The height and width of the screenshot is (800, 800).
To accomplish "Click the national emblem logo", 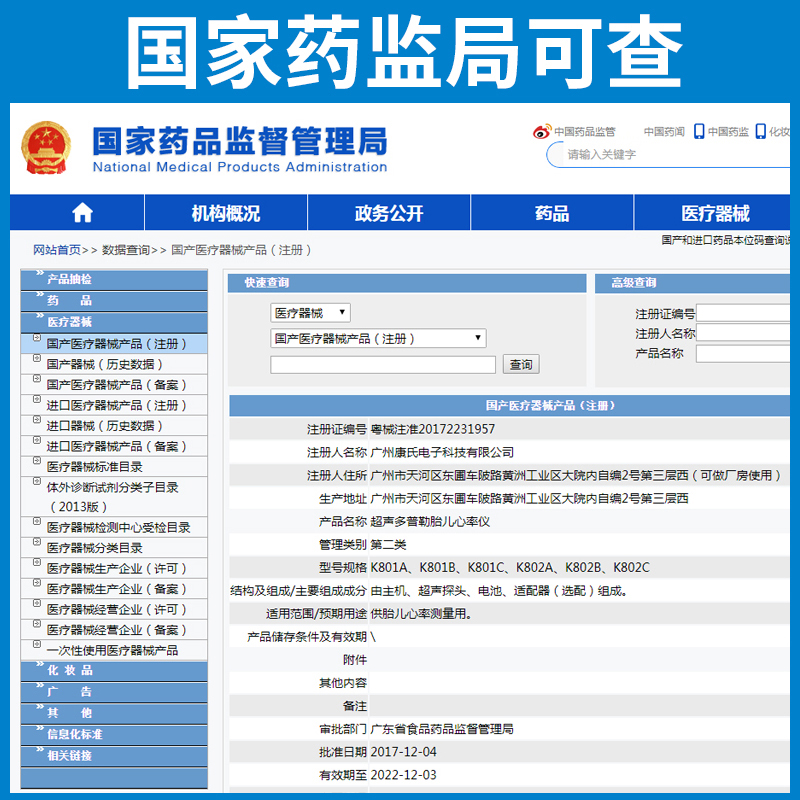I will [x=46, y=147].
